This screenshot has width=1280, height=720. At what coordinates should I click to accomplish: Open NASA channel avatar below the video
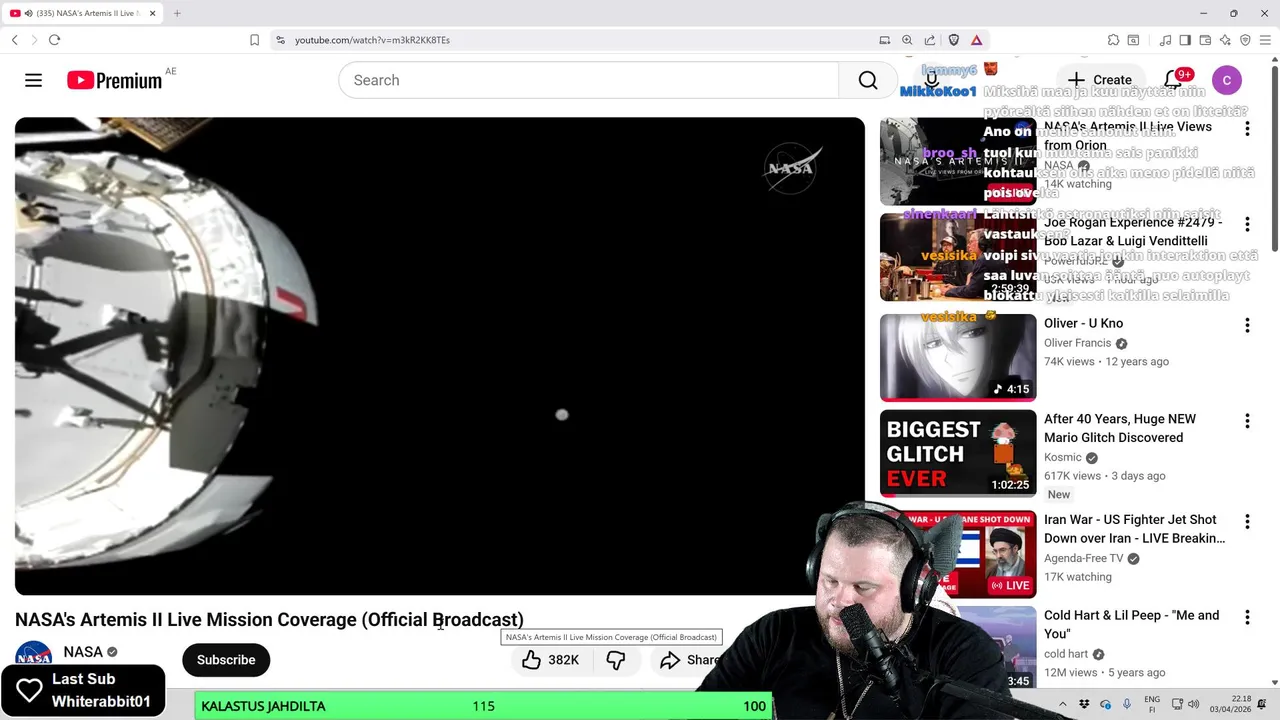(33, 658)
